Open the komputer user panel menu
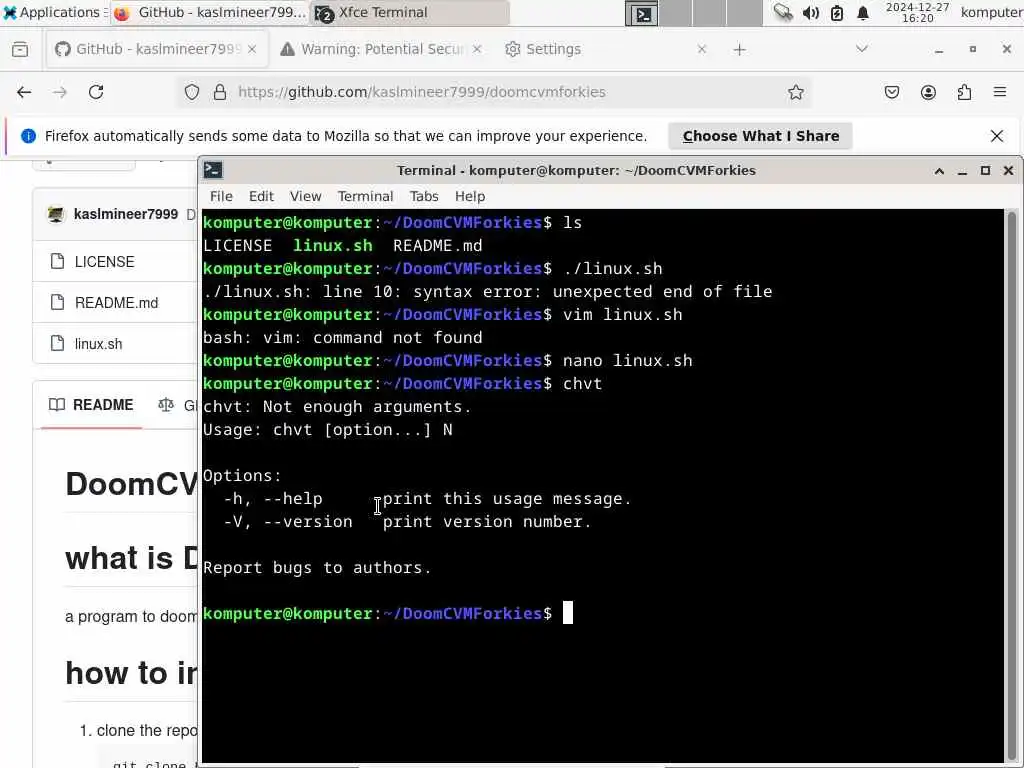 pos(991,12)
